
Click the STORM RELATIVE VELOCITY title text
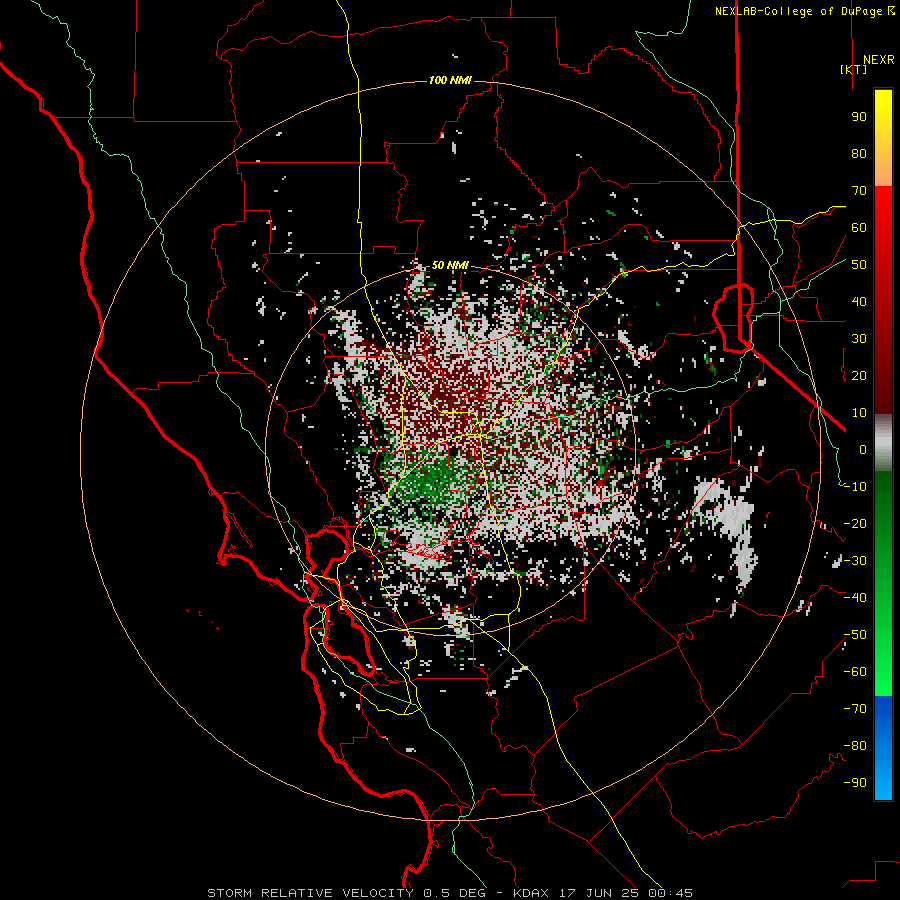(310, 893)
